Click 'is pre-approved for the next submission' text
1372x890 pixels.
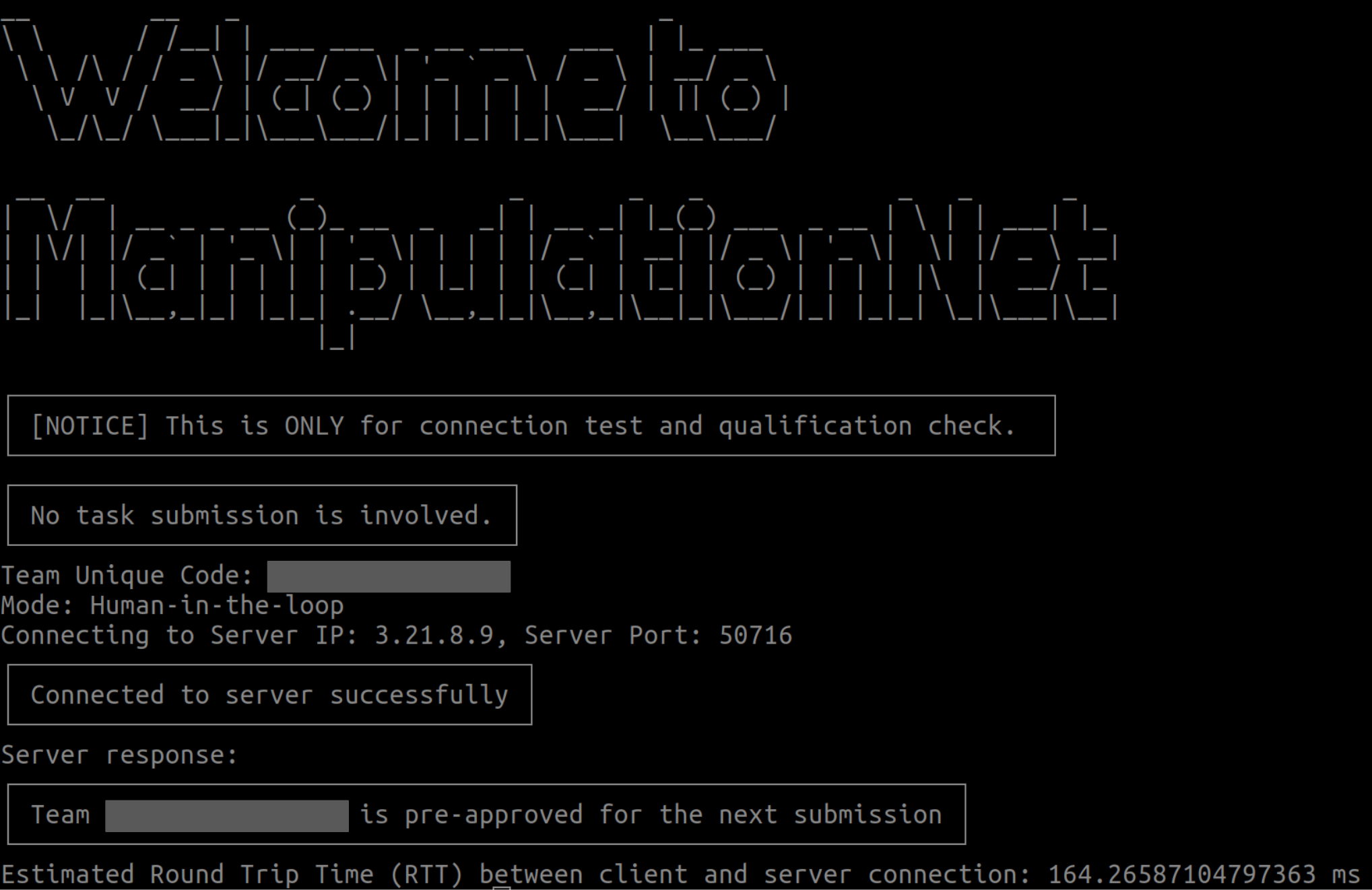651,815
